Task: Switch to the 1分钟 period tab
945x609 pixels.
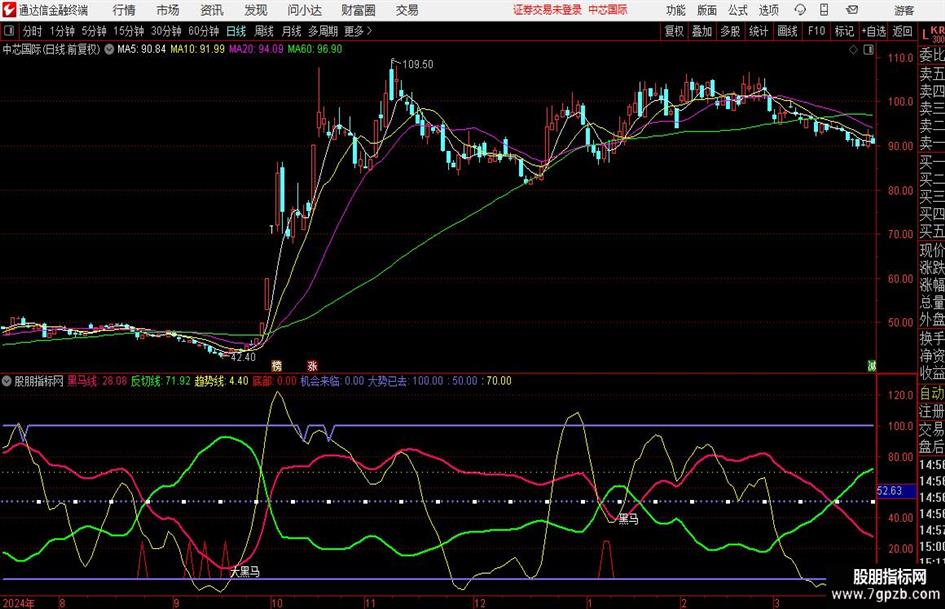Action: click(62, 31)
